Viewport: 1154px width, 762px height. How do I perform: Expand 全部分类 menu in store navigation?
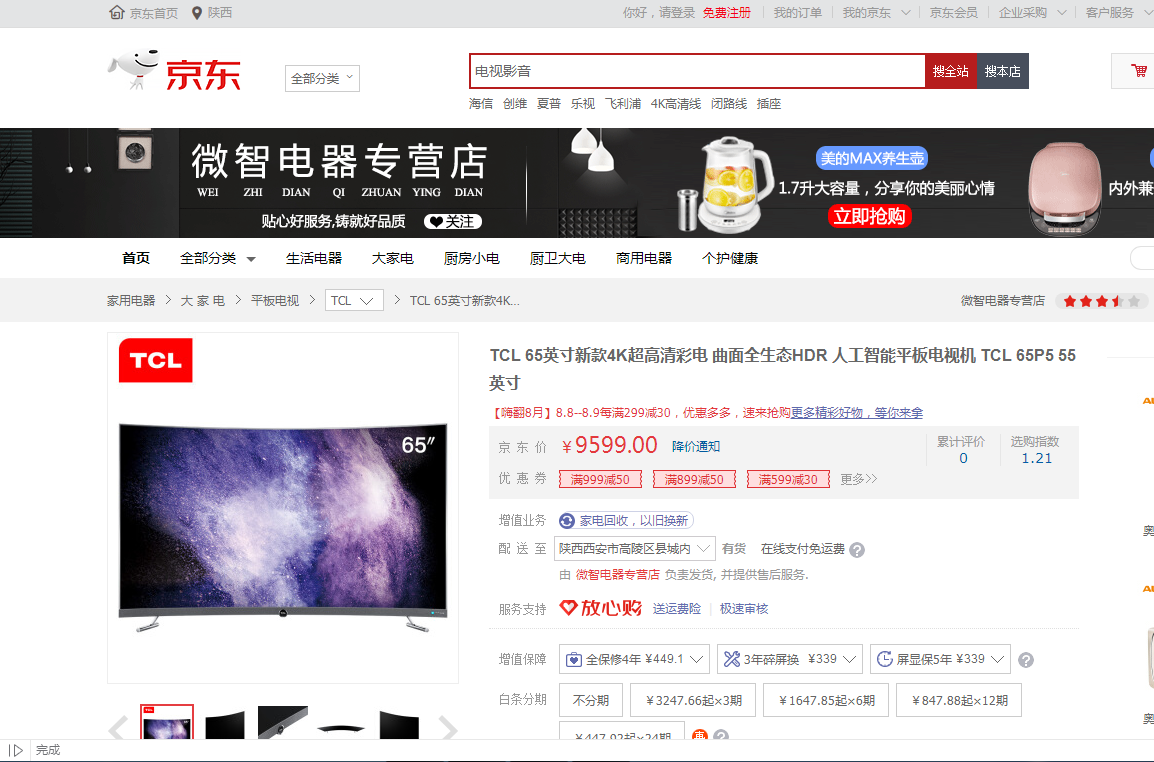218,258
